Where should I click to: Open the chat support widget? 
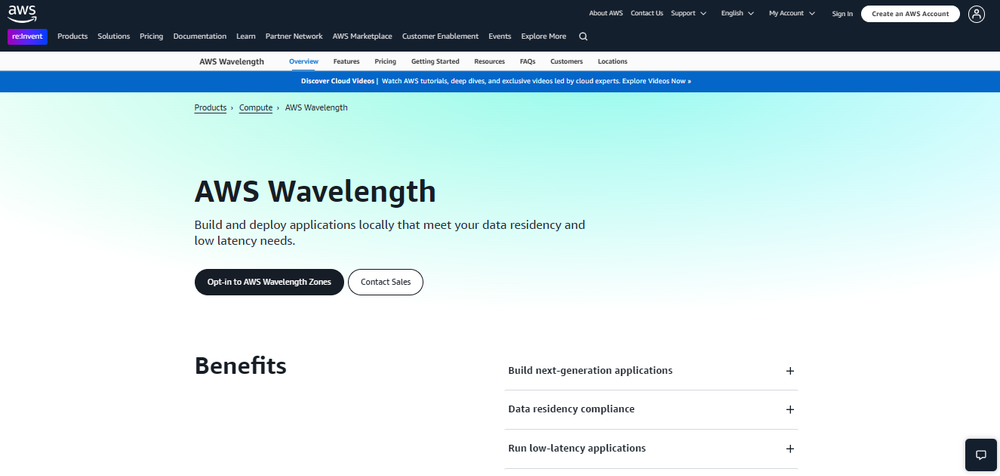coord(981,455)
